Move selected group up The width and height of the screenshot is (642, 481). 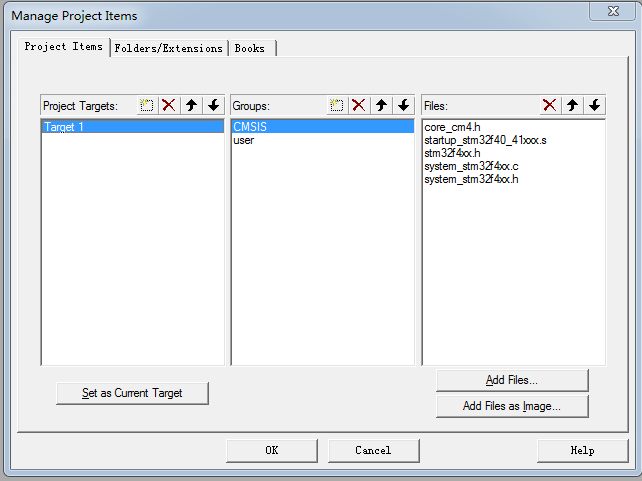point(381,106)
